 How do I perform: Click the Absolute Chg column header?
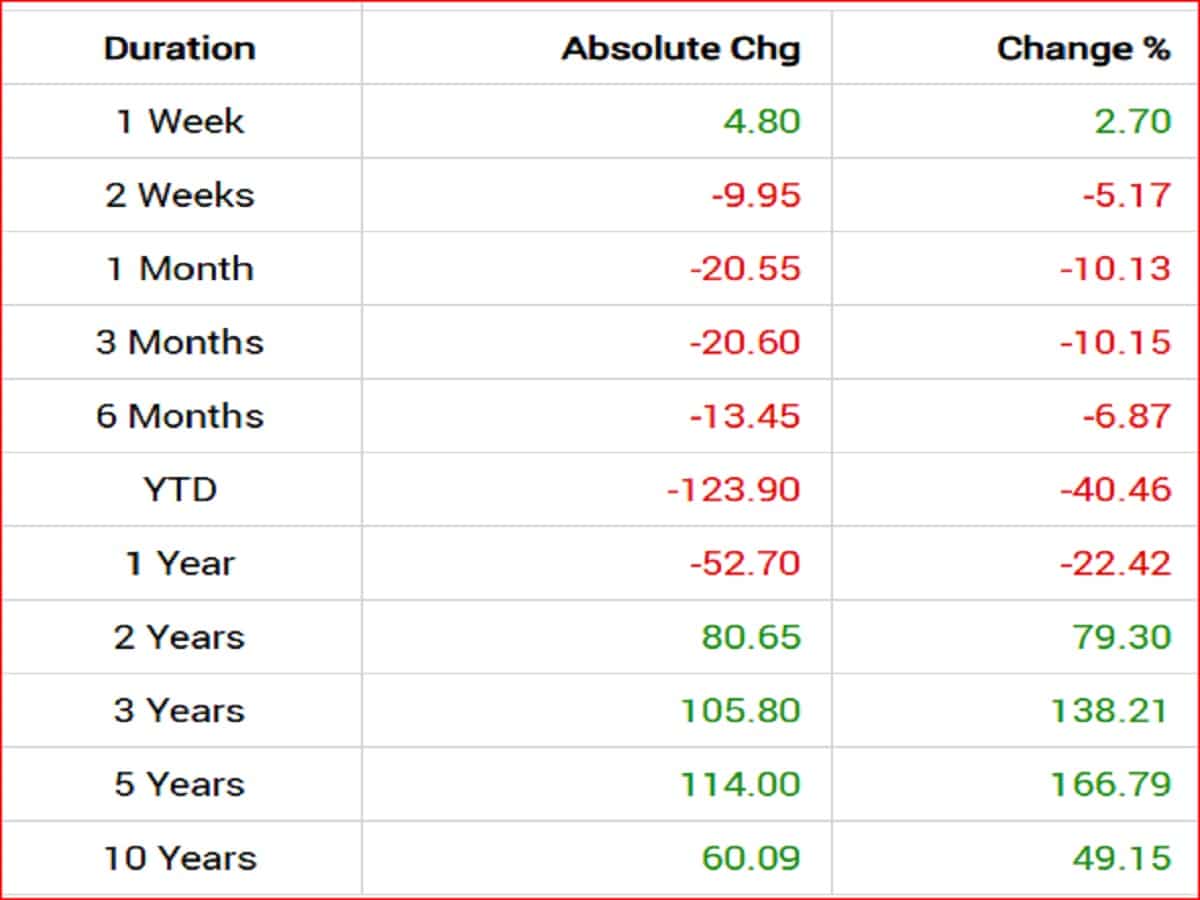(x=681, y=49)
